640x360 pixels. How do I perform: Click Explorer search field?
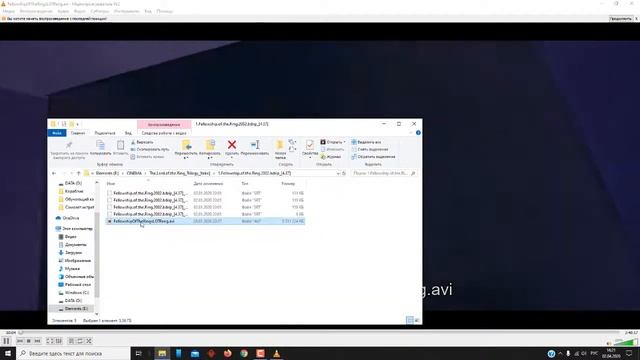(x=383, y=173)
